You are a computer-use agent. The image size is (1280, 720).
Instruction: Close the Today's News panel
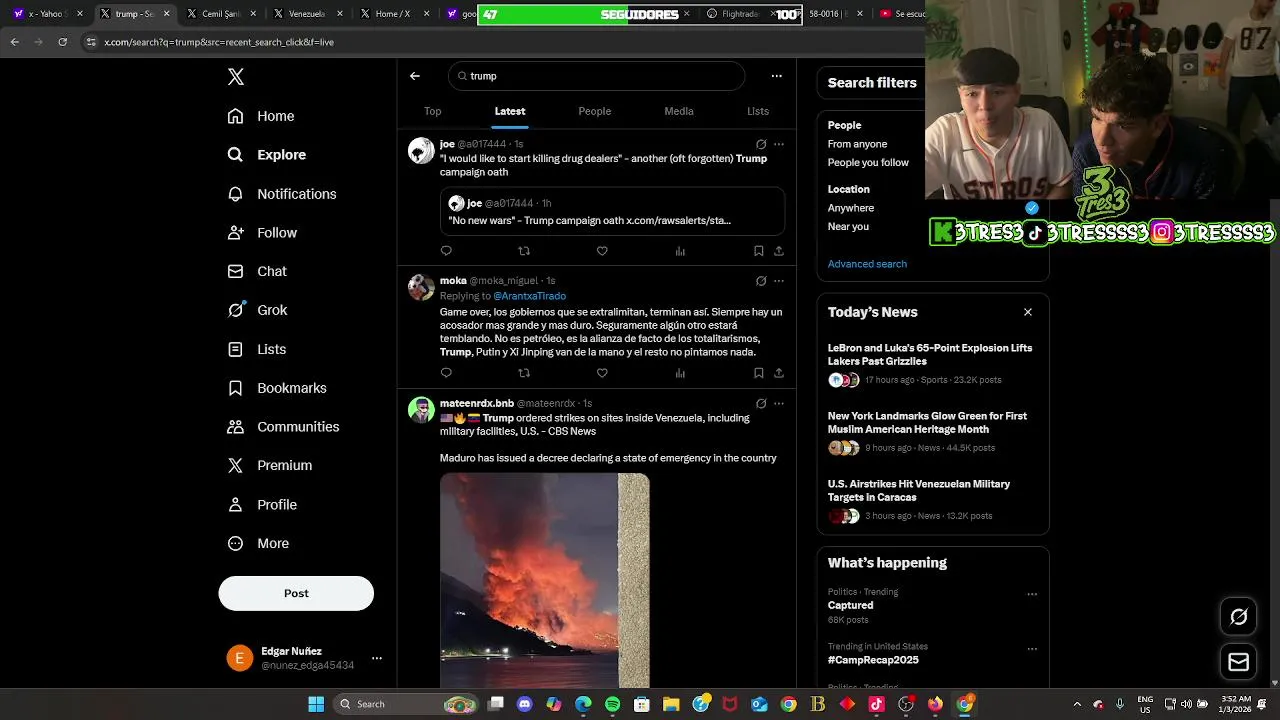tap(1028, 312)
